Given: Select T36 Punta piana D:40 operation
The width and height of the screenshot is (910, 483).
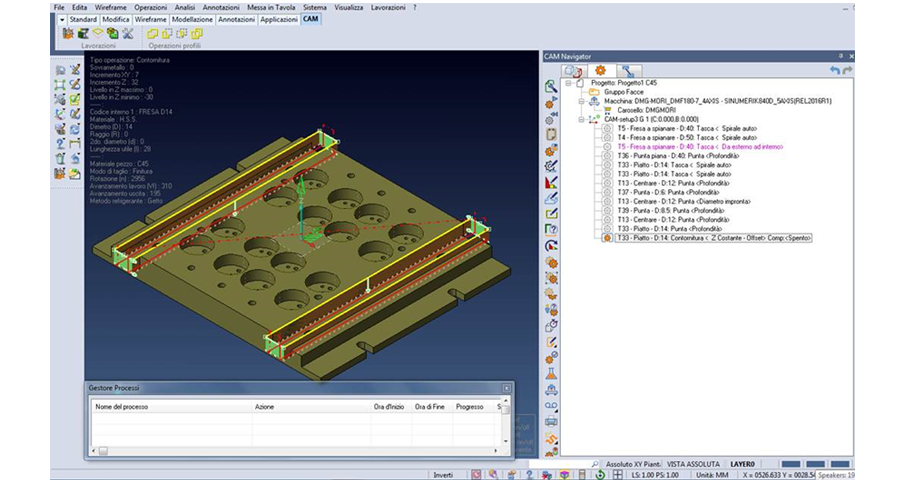Looking at the screenshot, I should (x=678, y=156).
